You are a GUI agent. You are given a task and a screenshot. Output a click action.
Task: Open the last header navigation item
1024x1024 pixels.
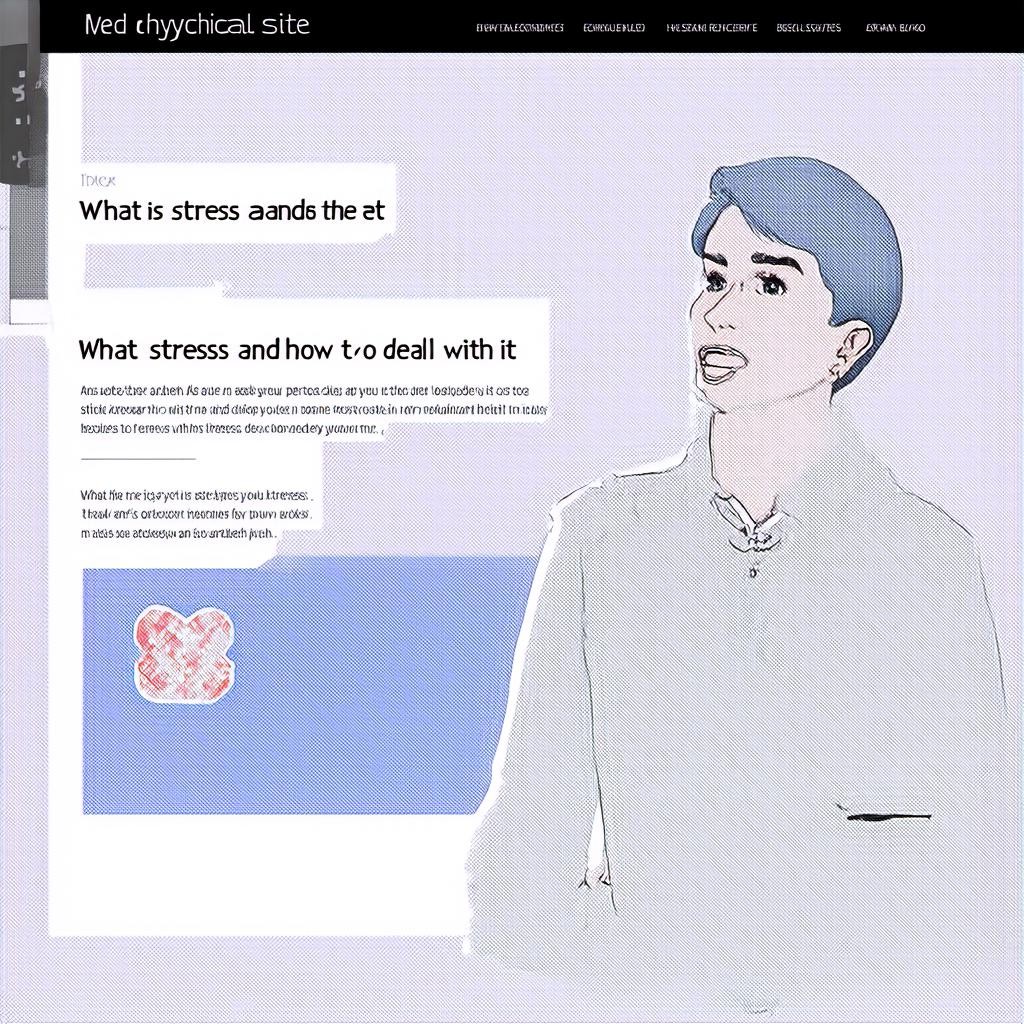[895, 27]
